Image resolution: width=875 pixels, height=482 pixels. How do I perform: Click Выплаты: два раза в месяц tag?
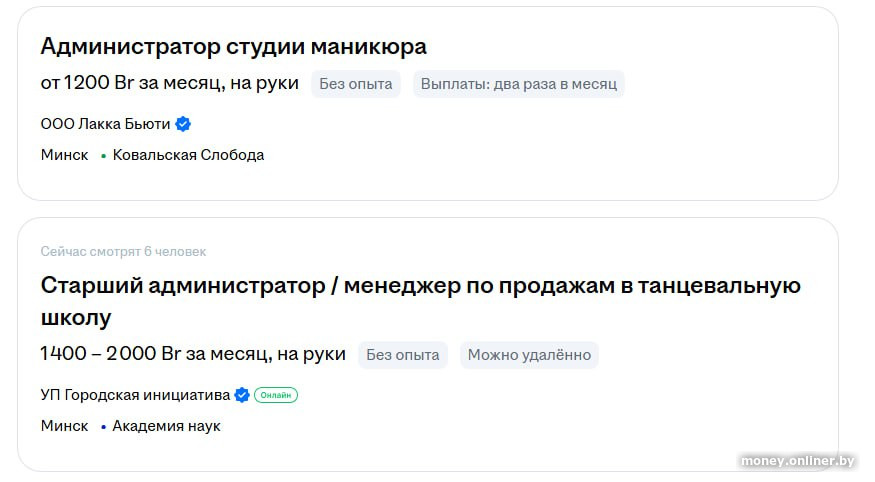click(518, 84)
